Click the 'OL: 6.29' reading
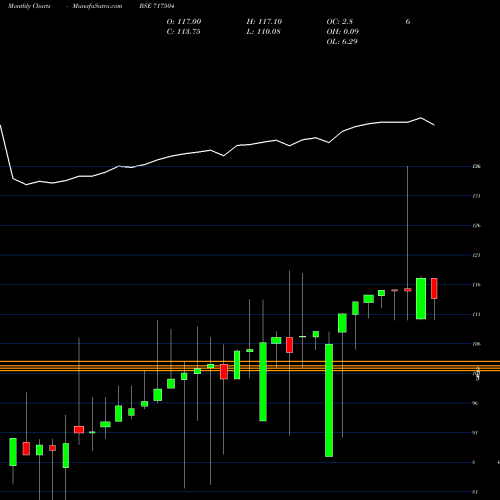 [342, 42]
